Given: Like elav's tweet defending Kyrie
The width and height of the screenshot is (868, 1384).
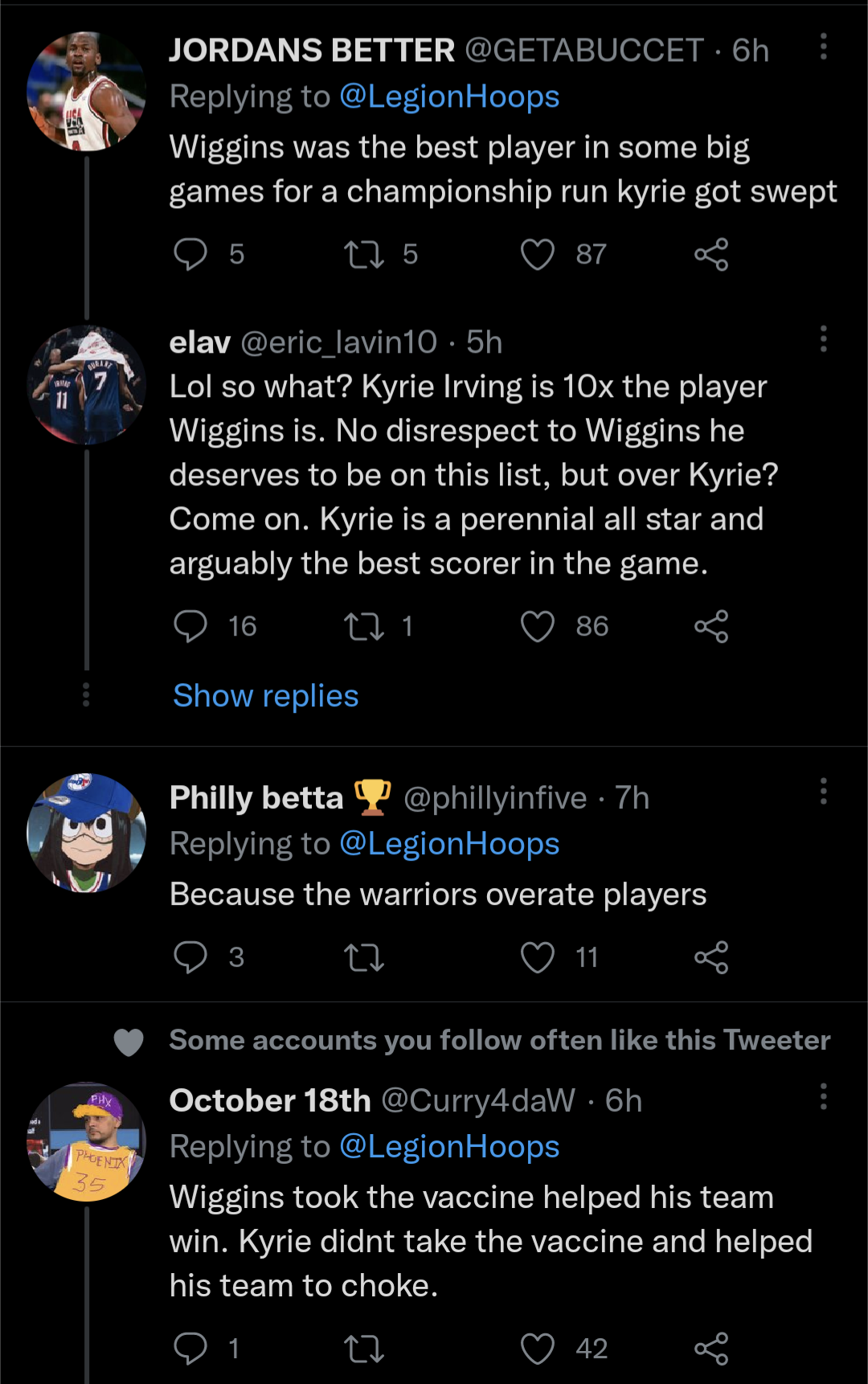Looking at the screenshot, I should pyautogui.click(x=537, y=626).
